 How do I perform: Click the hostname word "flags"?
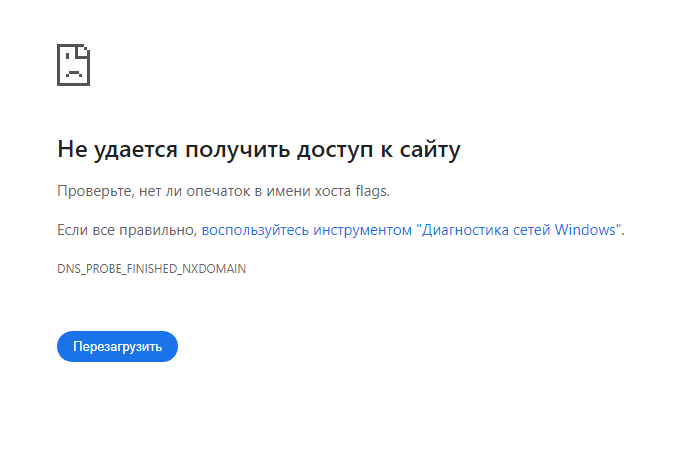(371, 191)
